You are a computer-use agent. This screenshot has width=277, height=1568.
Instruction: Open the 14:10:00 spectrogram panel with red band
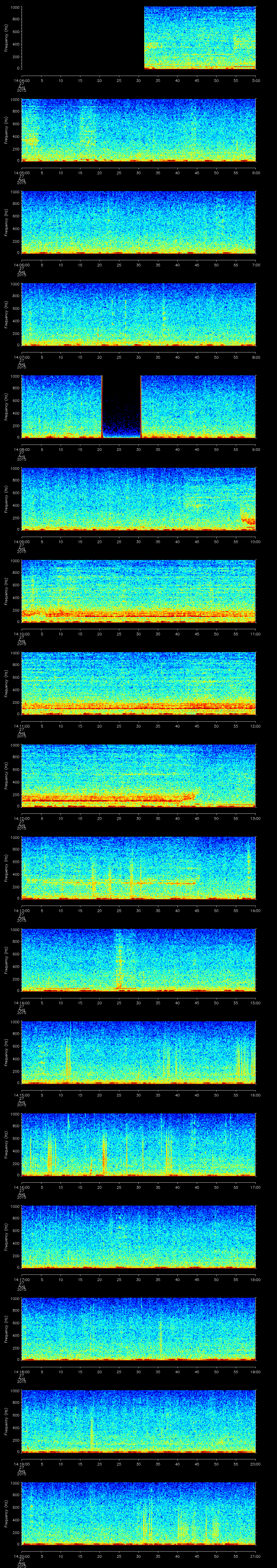coord(138,591)
